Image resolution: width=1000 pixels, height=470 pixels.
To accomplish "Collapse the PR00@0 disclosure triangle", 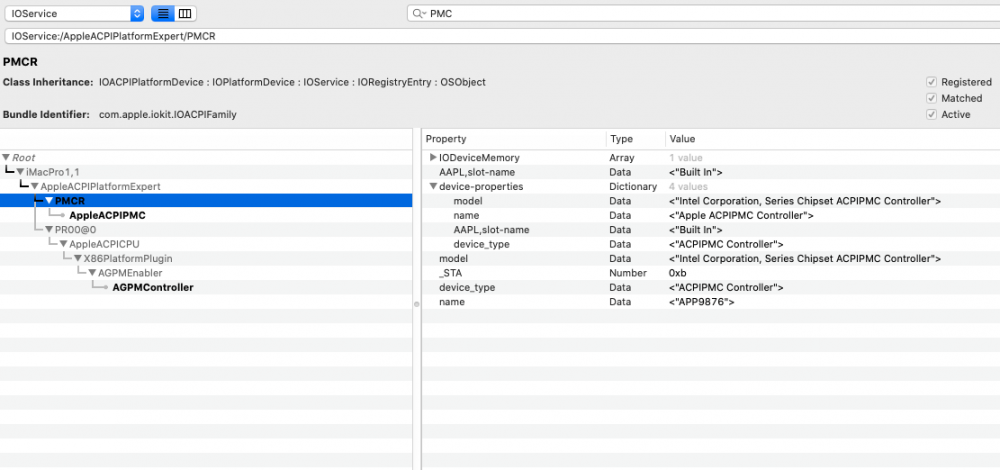I will click(x=49, y=230).
